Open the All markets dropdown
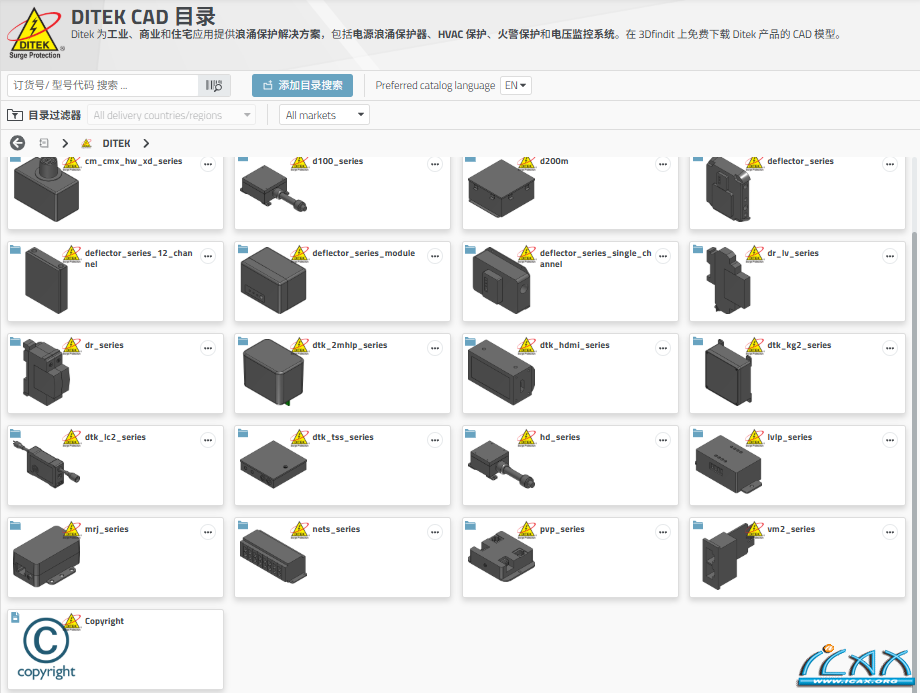 [324, 115]
